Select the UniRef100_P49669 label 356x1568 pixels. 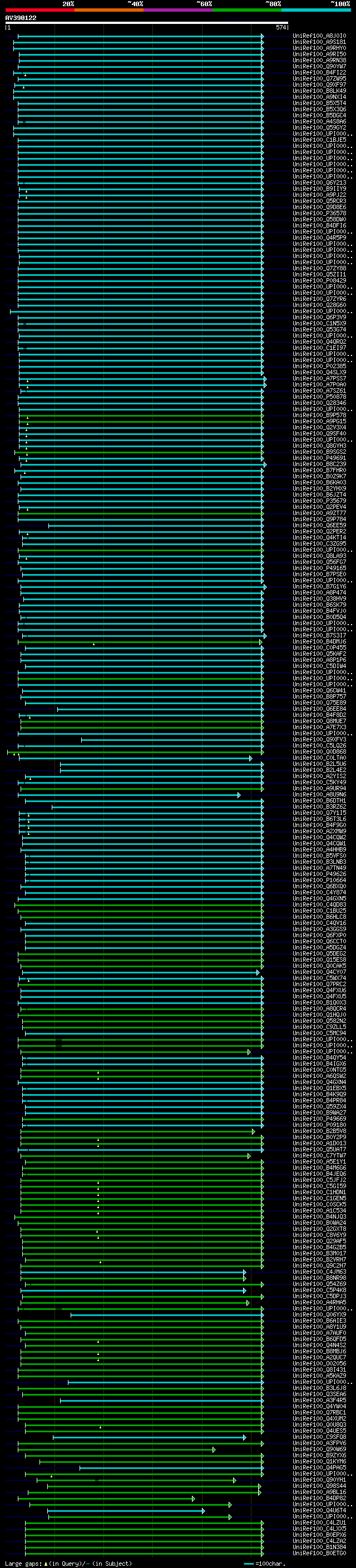tap(319, 1119)
